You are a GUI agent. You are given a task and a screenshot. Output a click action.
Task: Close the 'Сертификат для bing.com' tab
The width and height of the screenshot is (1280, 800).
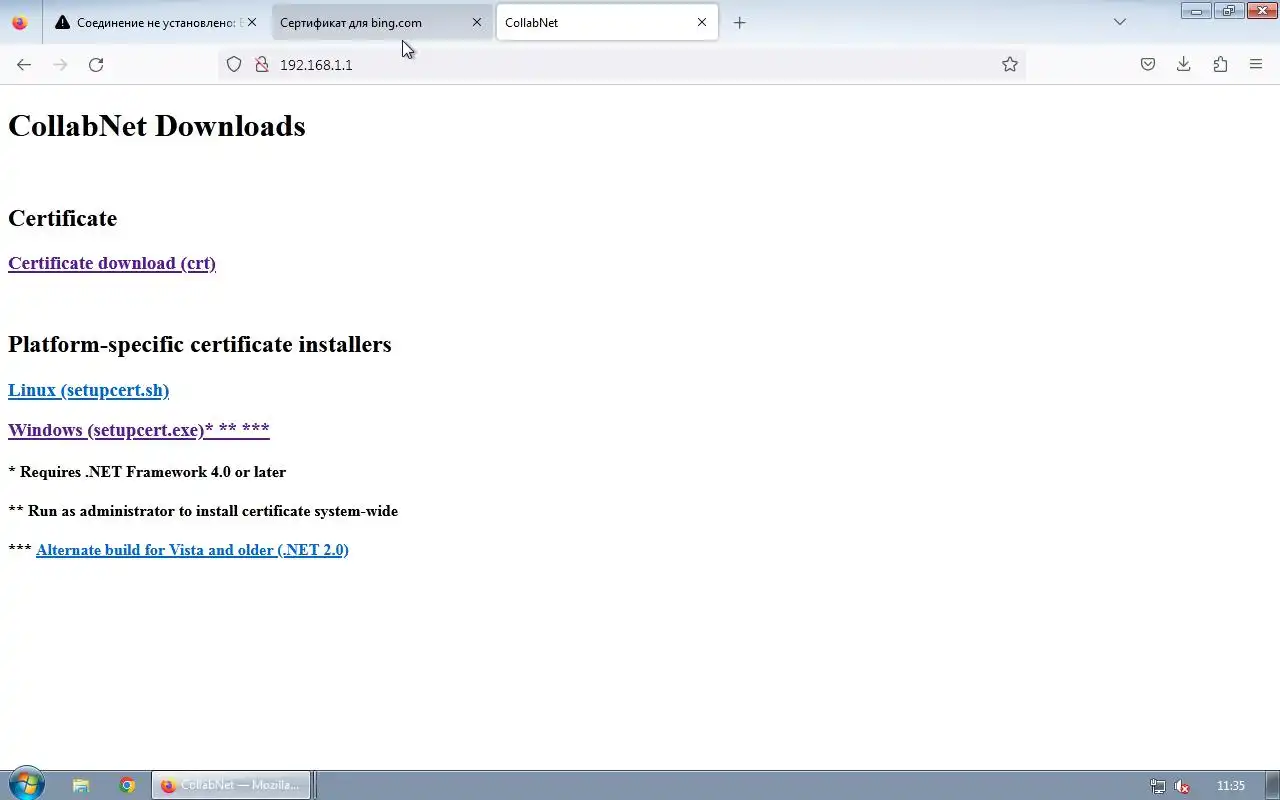click(x=477, y=22)
